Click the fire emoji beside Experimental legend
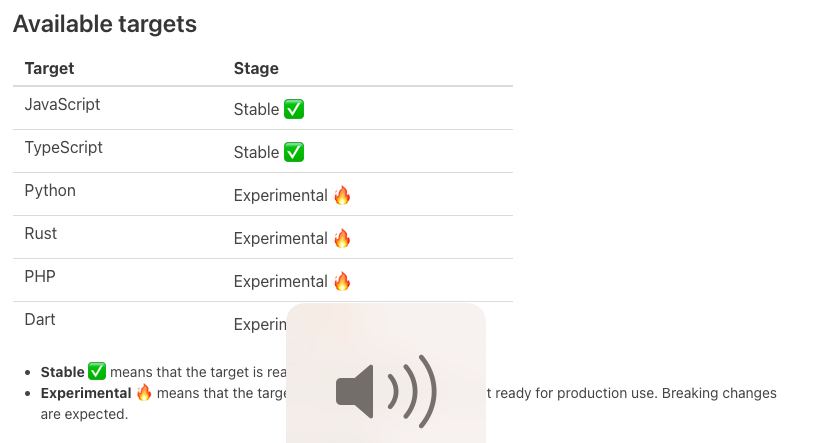 144,393
